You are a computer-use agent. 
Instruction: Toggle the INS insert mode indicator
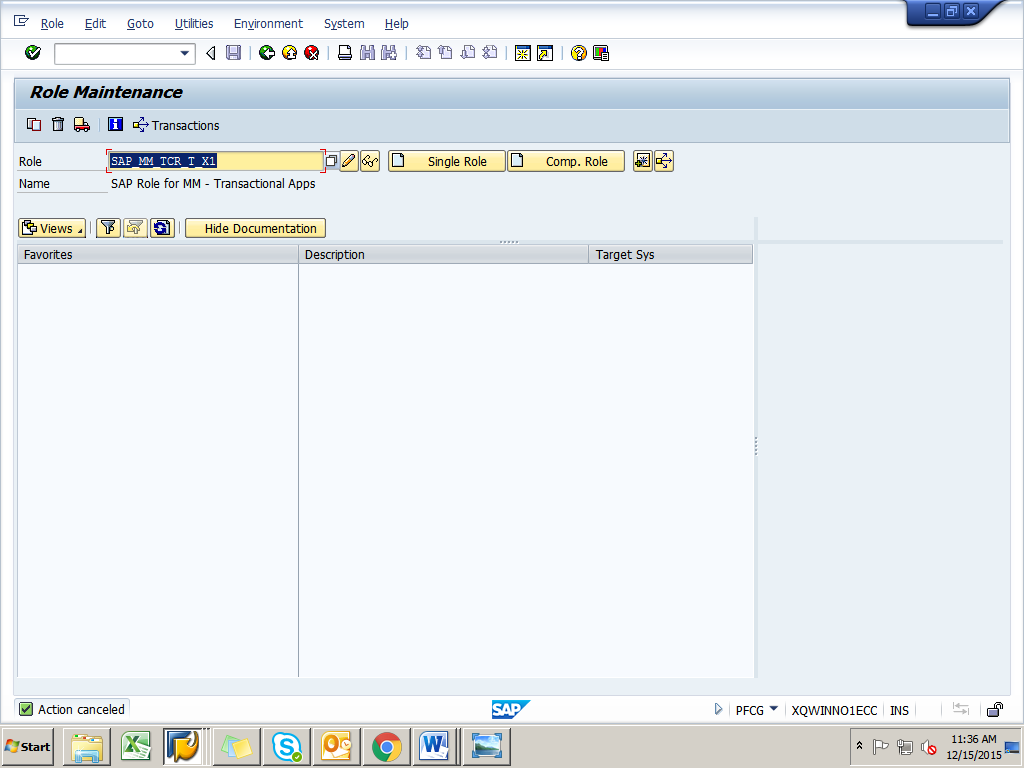[899, 710]
